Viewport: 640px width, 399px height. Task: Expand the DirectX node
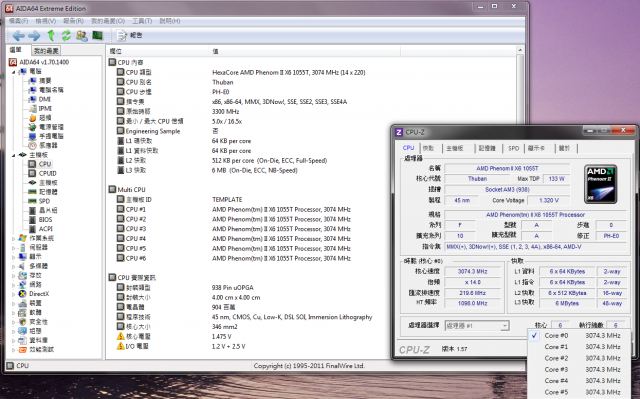click(x=13, y=294)
